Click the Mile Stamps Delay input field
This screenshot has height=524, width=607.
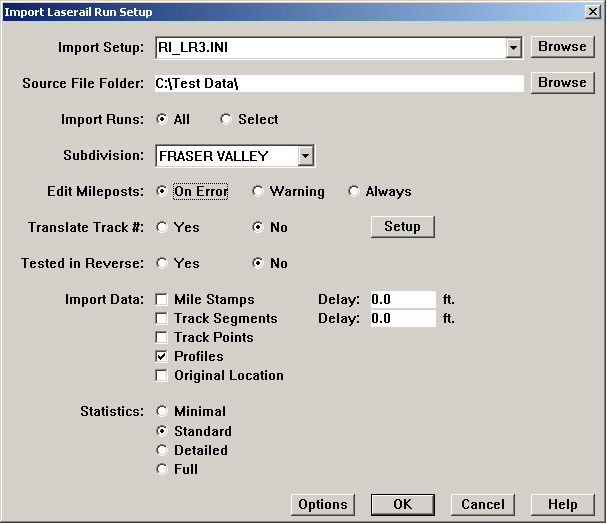[x=403, y=299]
